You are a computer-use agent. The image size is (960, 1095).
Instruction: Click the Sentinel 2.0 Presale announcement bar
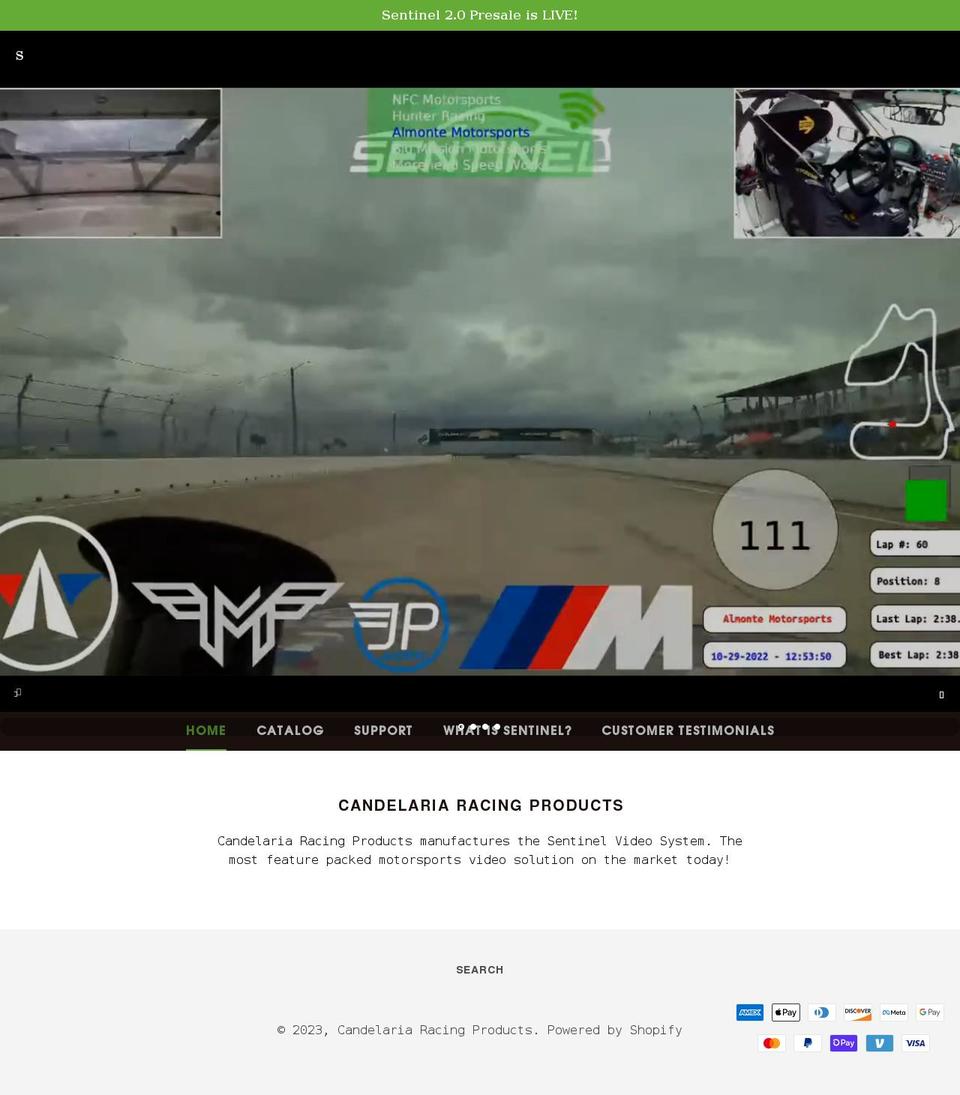(x=480, y=15)
